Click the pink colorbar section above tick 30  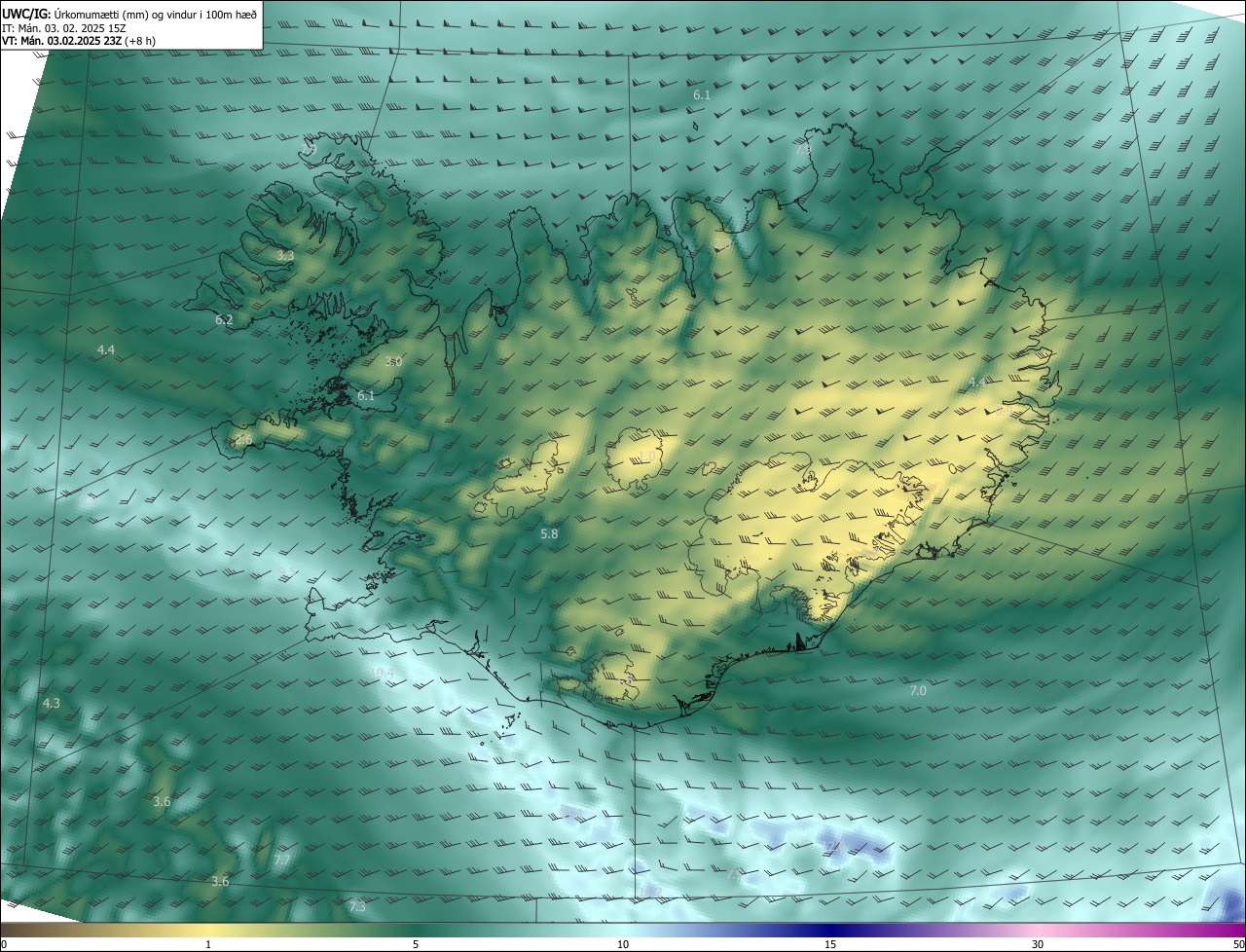(1038, 930)
